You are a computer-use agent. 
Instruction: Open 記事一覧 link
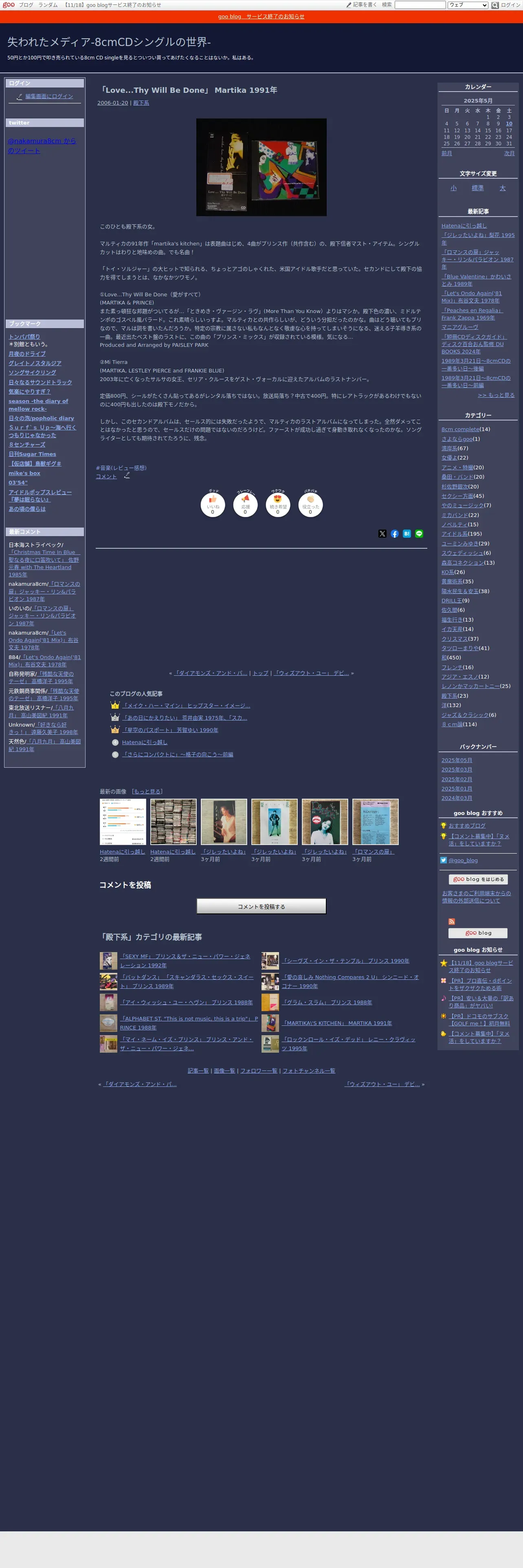(x=198, y=1071)
